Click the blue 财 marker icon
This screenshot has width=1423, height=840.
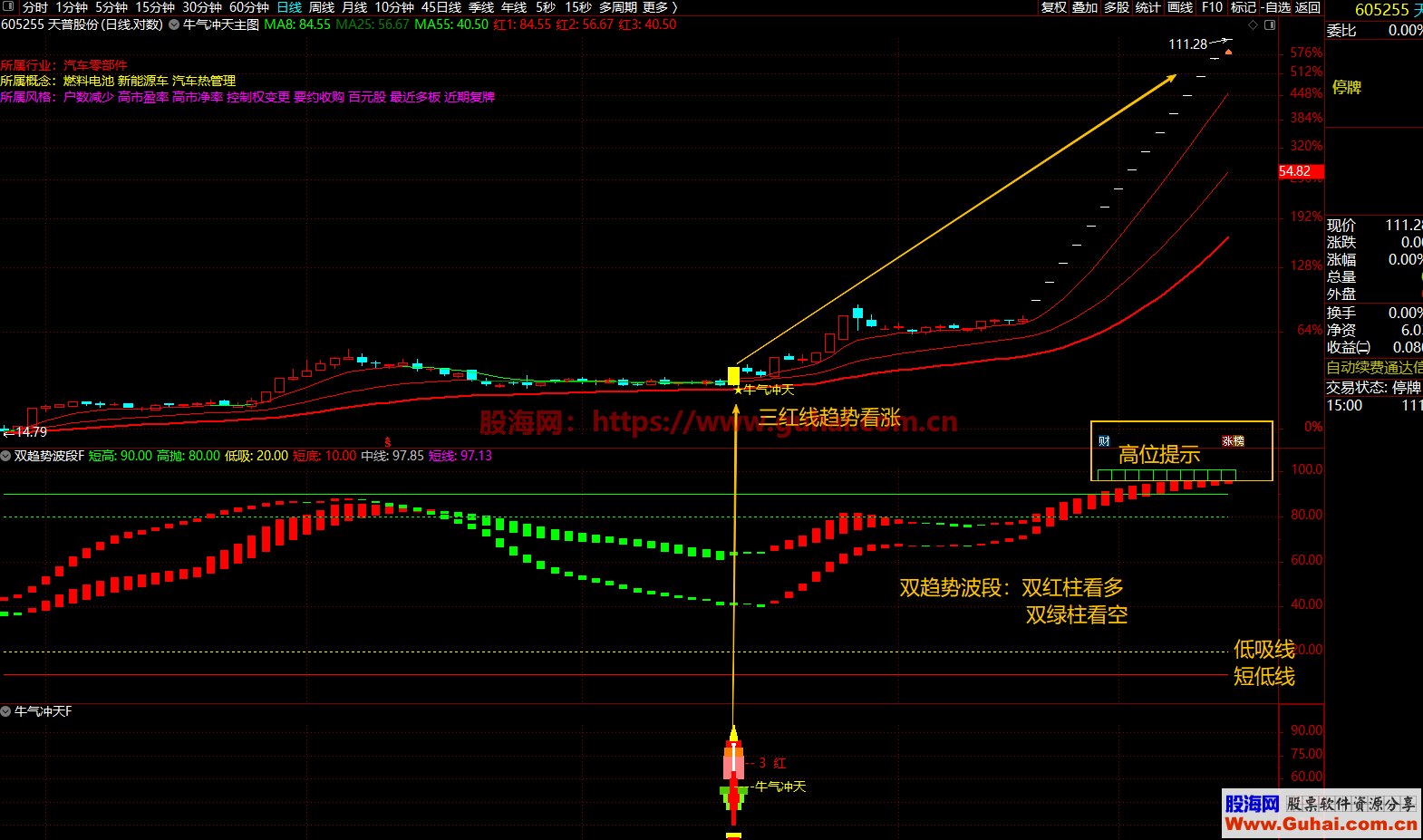1104,441
